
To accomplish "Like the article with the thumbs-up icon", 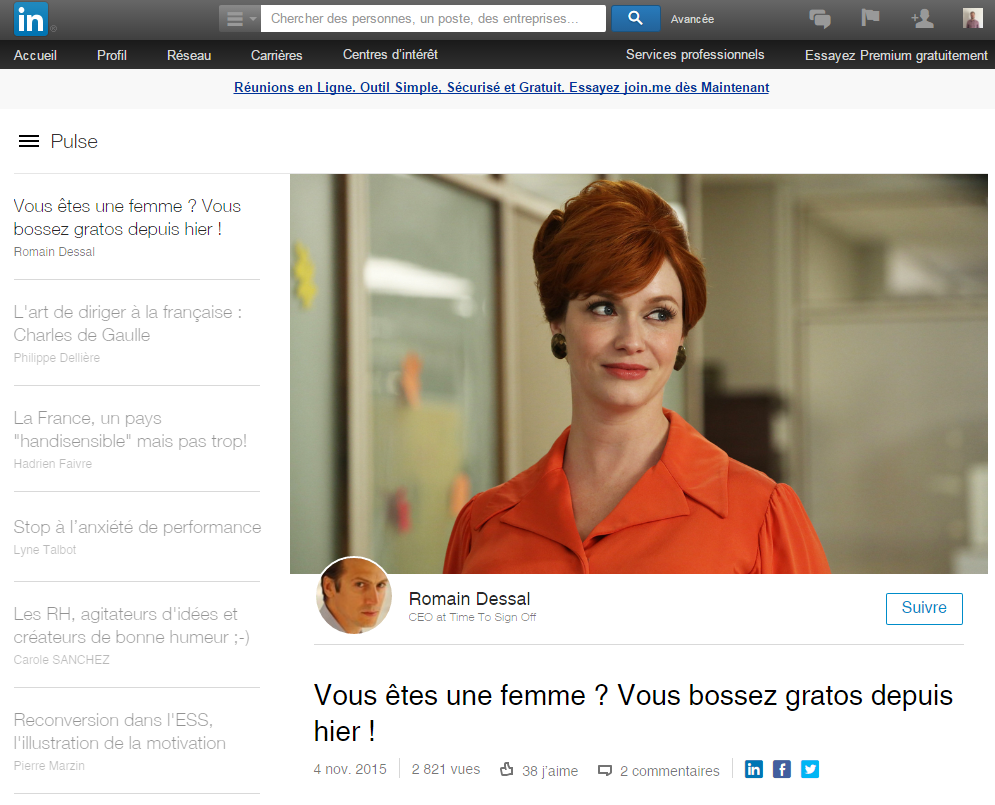I will [x=506, y=769].
